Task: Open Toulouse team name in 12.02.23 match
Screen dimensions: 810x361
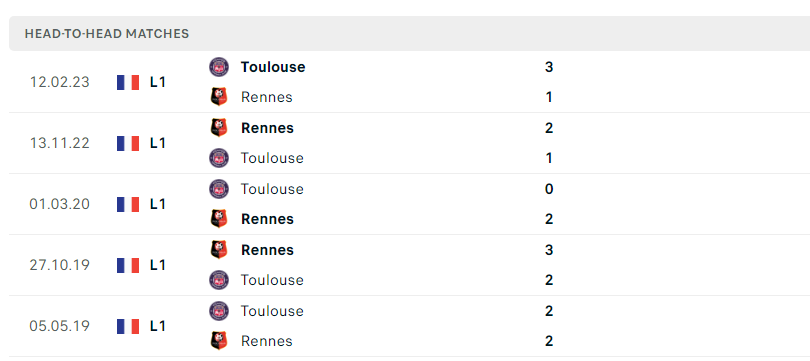Action: (273, 67)
